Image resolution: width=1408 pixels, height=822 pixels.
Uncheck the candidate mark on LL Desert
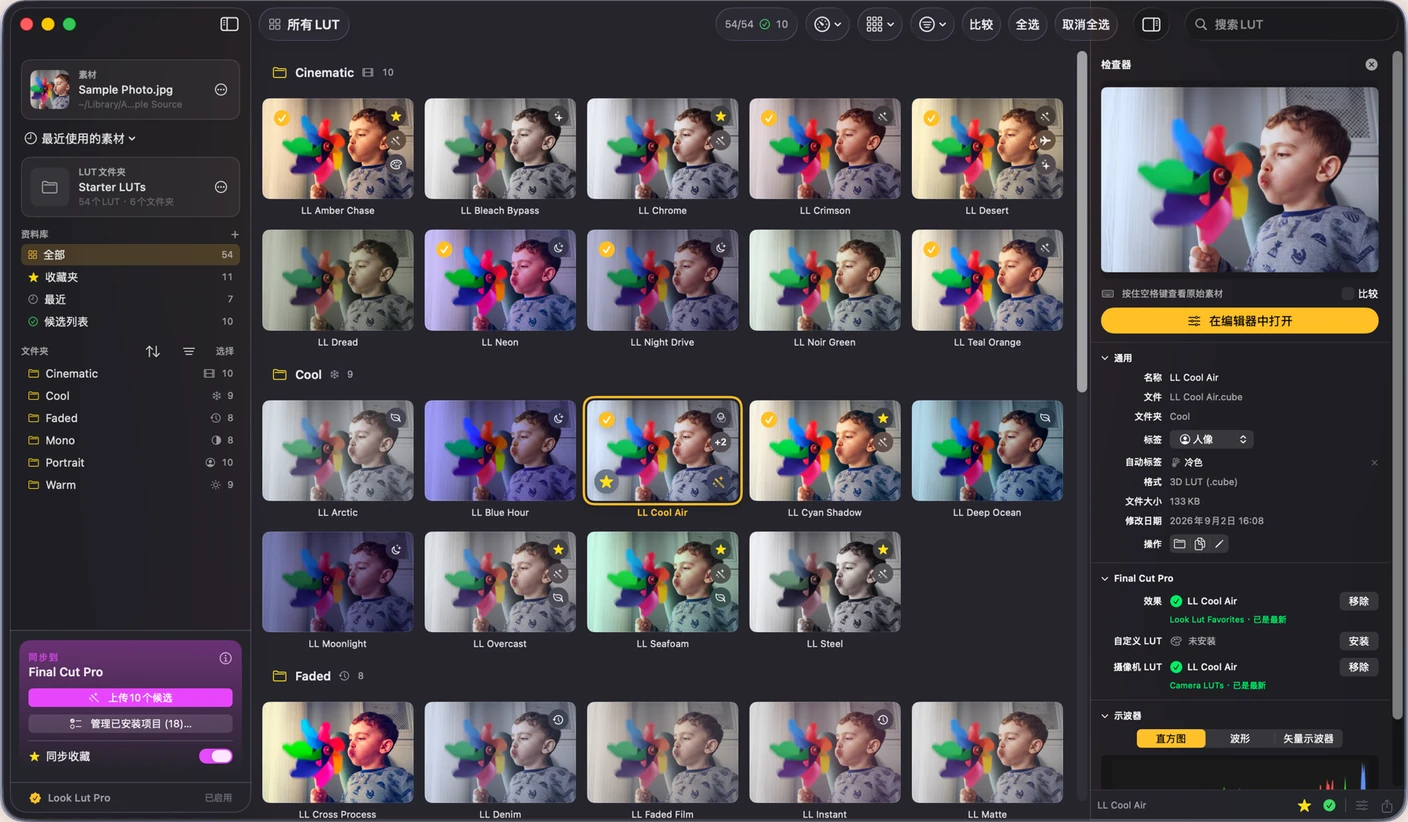(931, 118)
